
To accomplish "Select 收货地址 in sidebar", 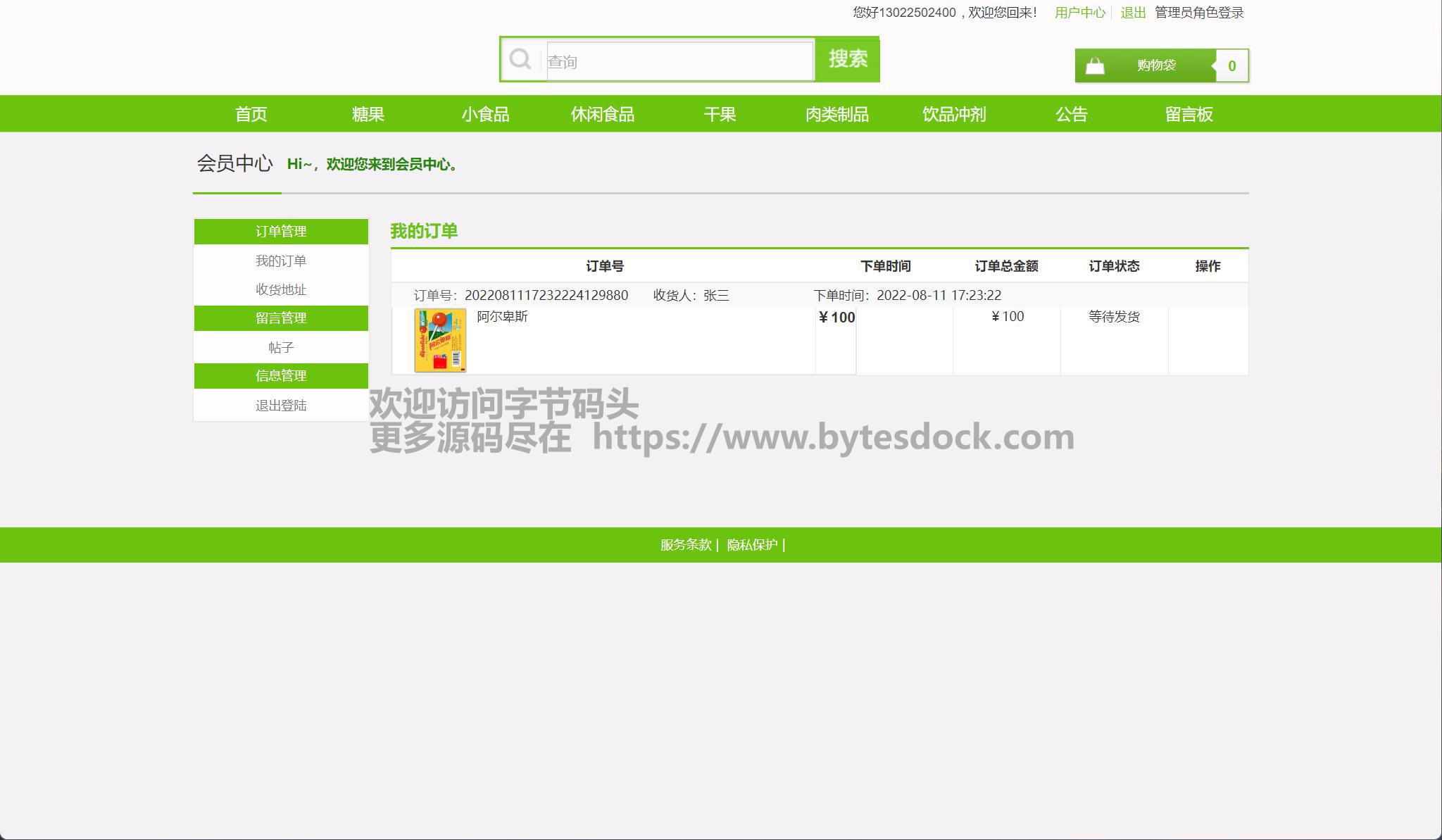I will point(281,289).
